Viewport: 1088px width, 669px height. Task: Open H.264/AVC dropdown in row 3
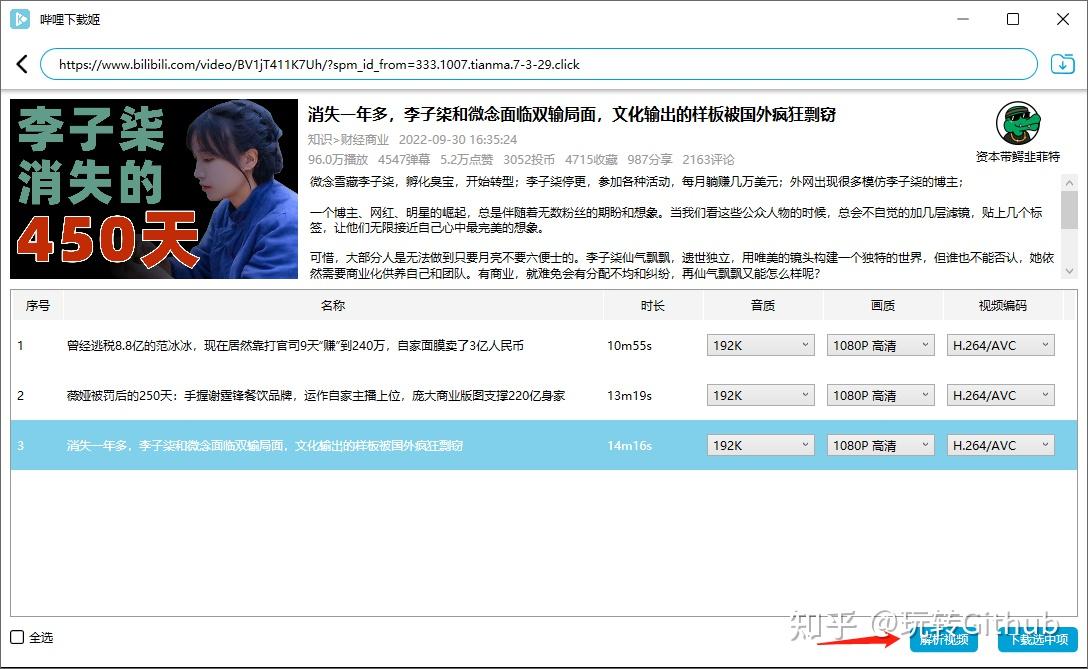click(1001, 445)
